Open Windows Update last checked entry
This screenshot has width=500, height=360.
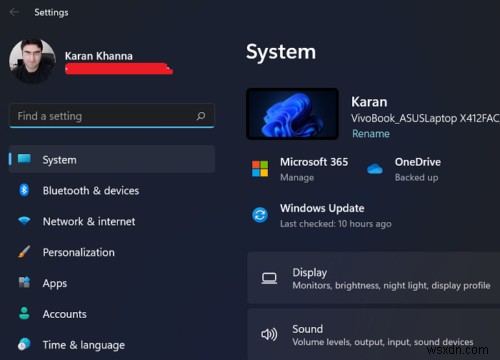(x=322, y=215)
